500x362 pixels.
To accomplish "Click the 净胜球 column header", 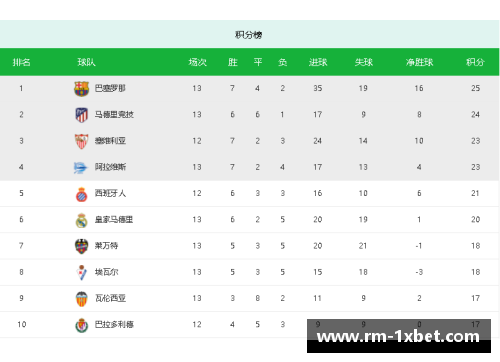I will tap(419, 62).
